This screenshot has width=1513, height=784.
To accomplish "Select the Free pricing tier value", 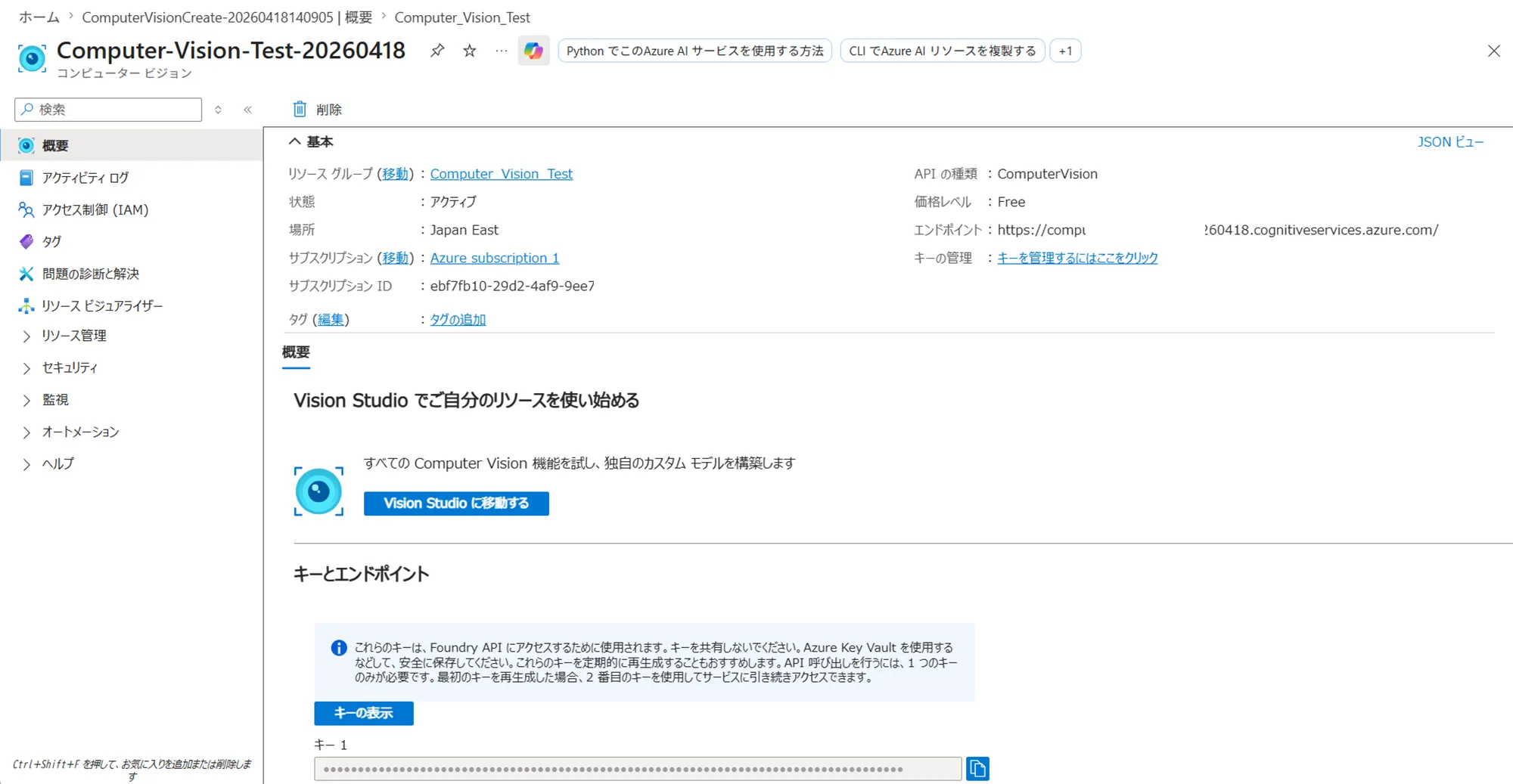I will [1011, 202].
